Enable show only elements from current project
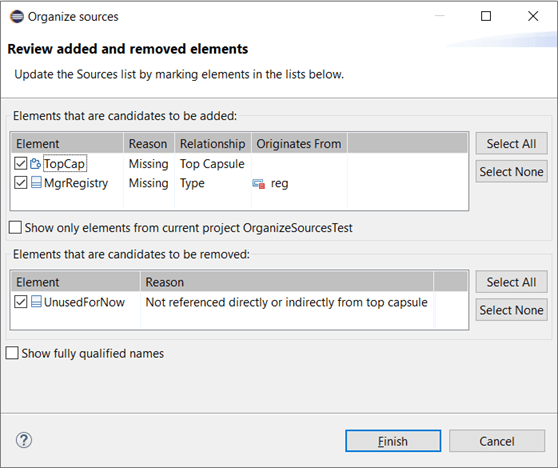 point(15,227)
